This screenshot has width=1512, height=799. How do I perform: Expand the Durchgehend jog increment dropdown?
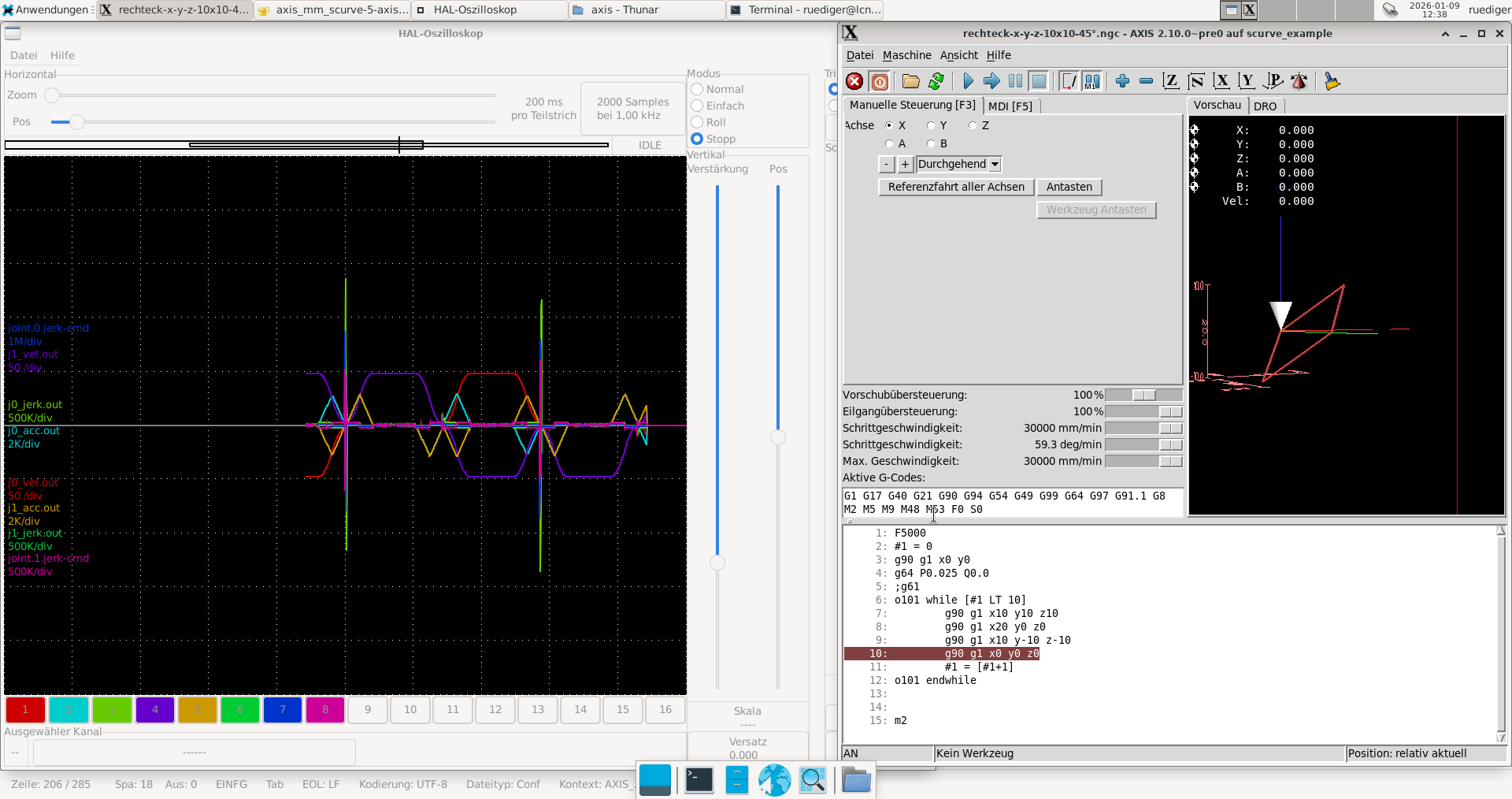[995, 164]
